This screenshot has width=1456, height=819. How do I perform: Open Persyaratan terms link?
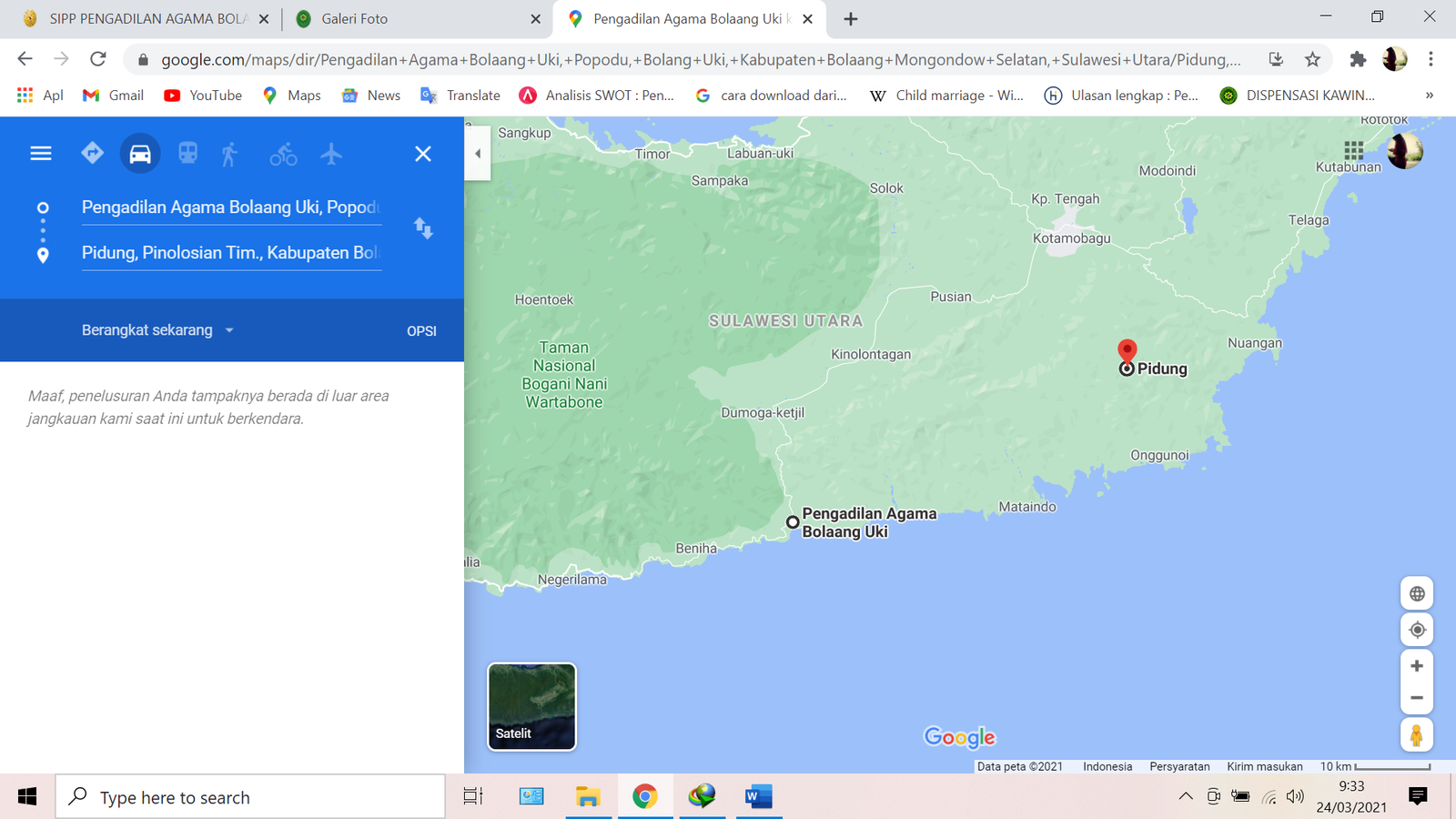coord(1179,766)
